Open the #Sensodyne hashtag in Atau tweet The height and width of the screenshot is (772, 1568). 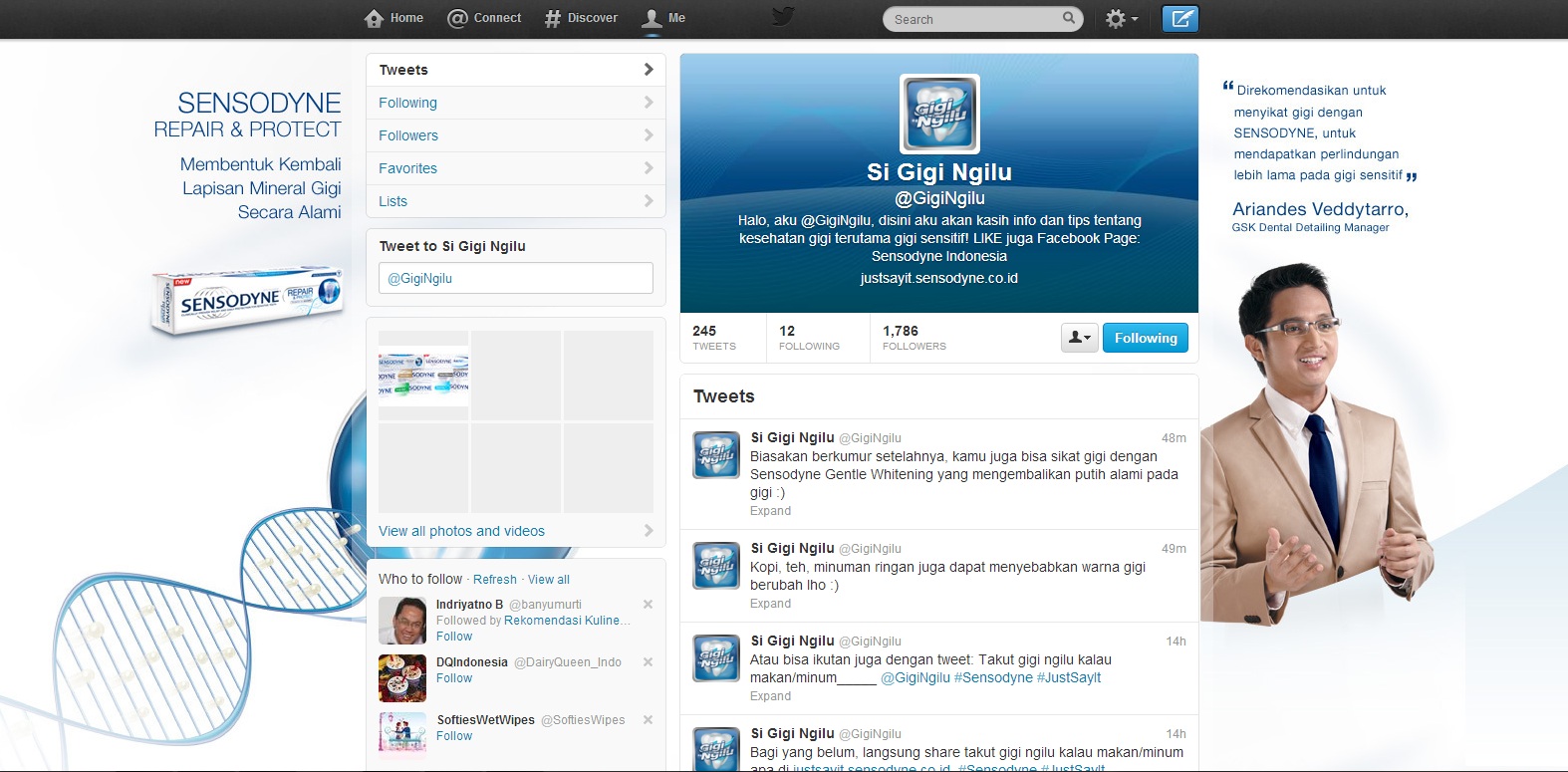993,677
